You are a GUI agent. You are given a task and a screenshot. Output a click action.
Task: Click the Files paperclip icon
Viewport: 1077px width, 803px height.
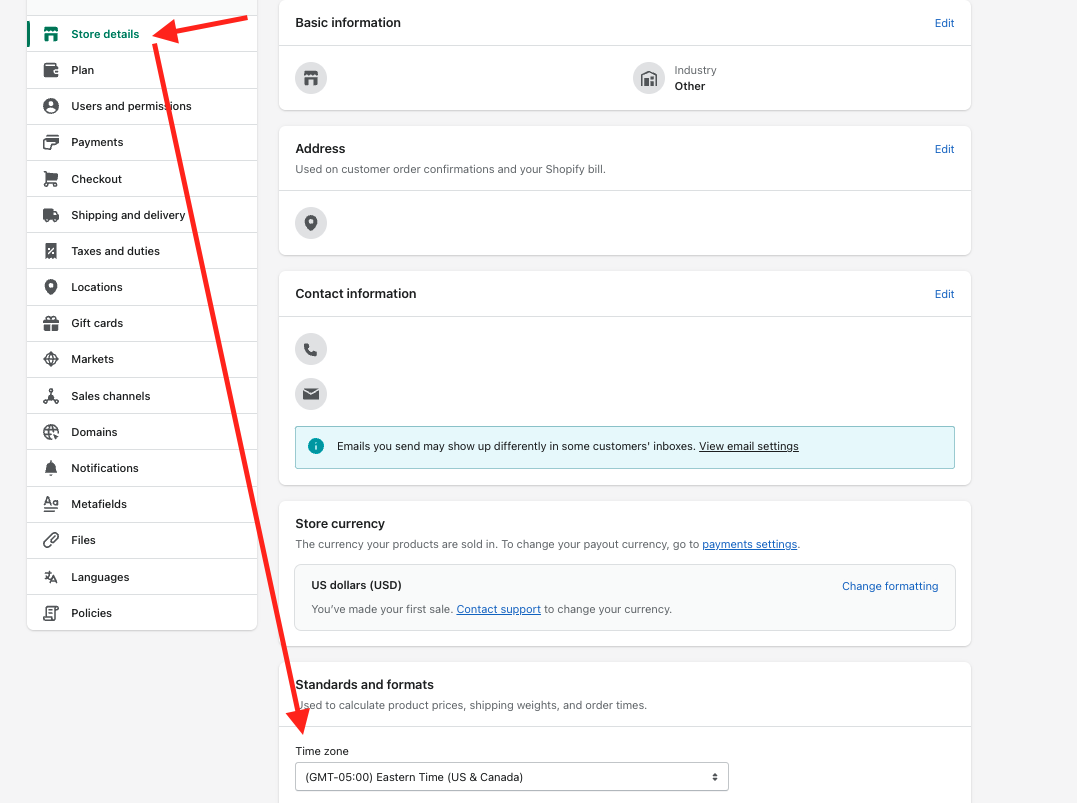click(51, 540)
